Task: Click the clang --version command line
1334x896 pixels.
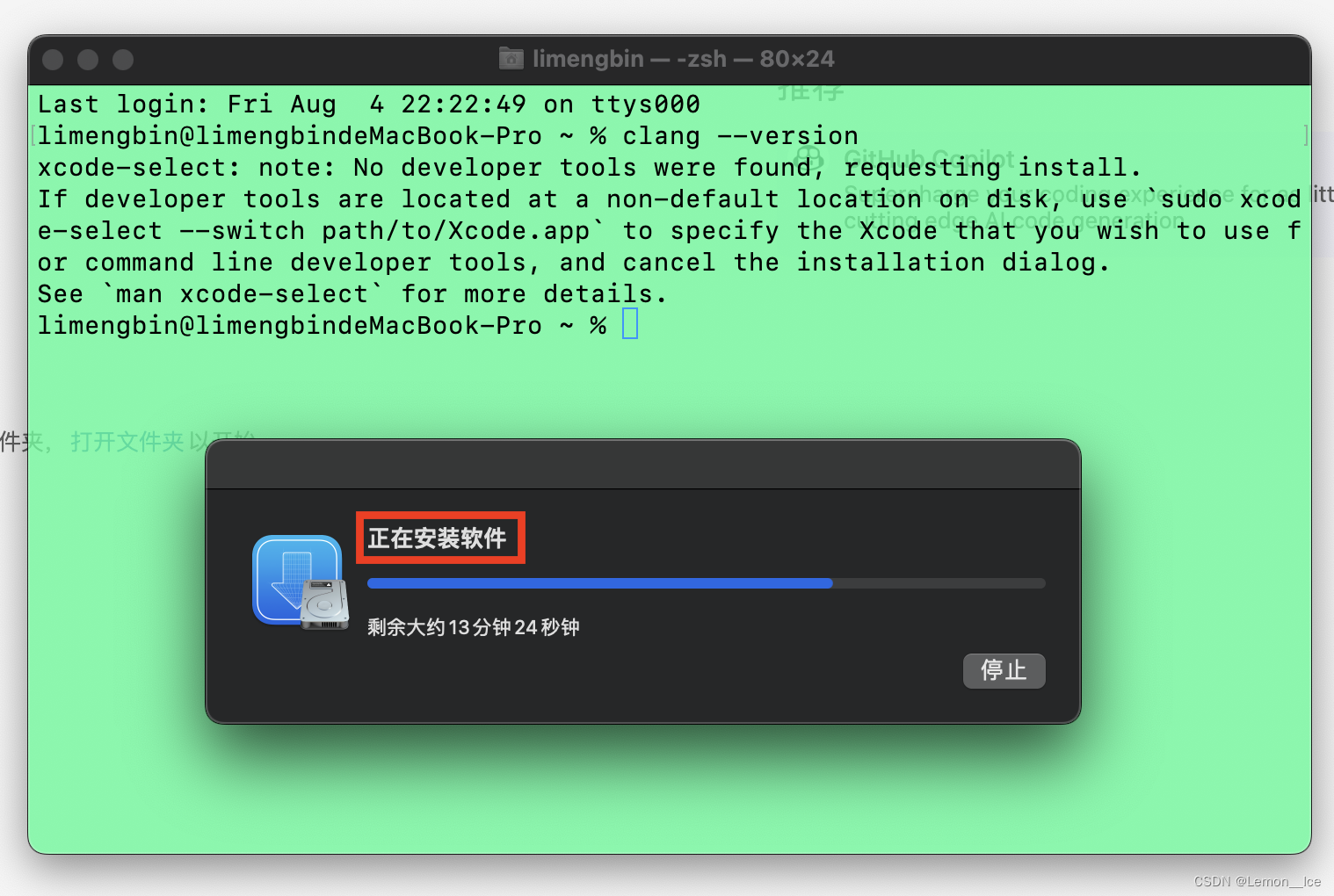Action: (447, 135)
